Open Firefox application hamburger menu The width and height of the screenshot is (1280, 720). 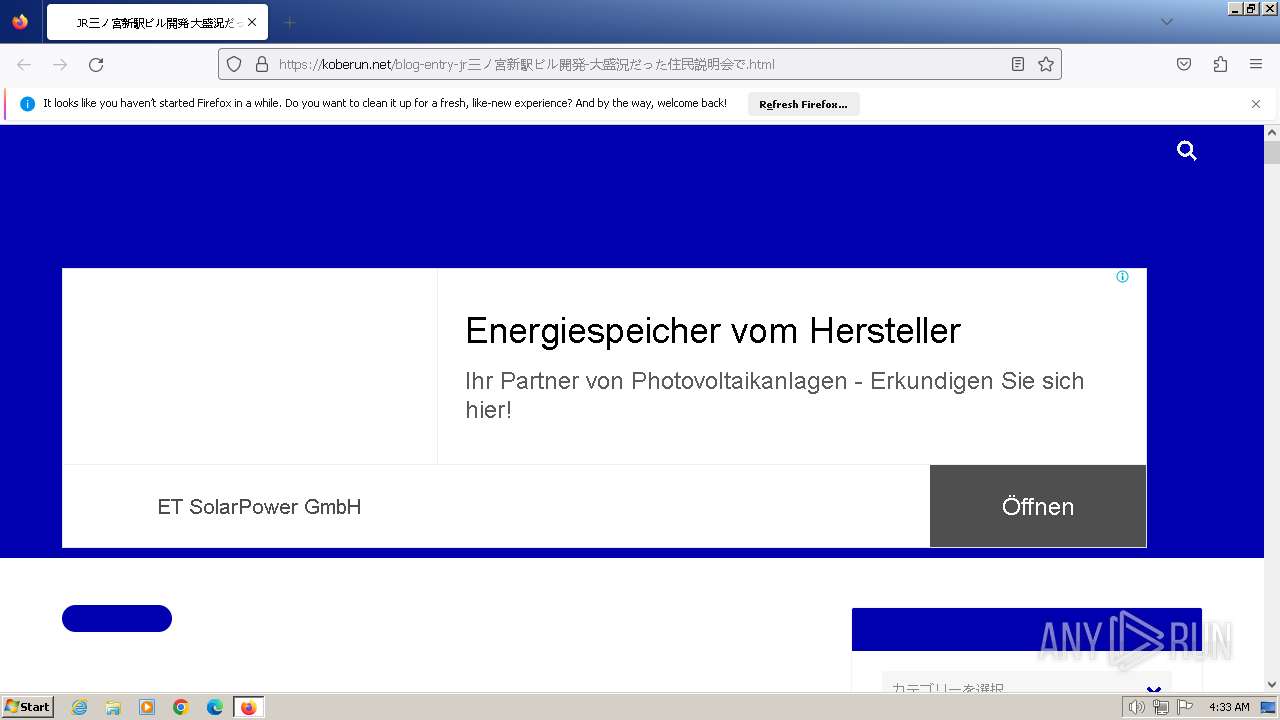coord(1256,64)
